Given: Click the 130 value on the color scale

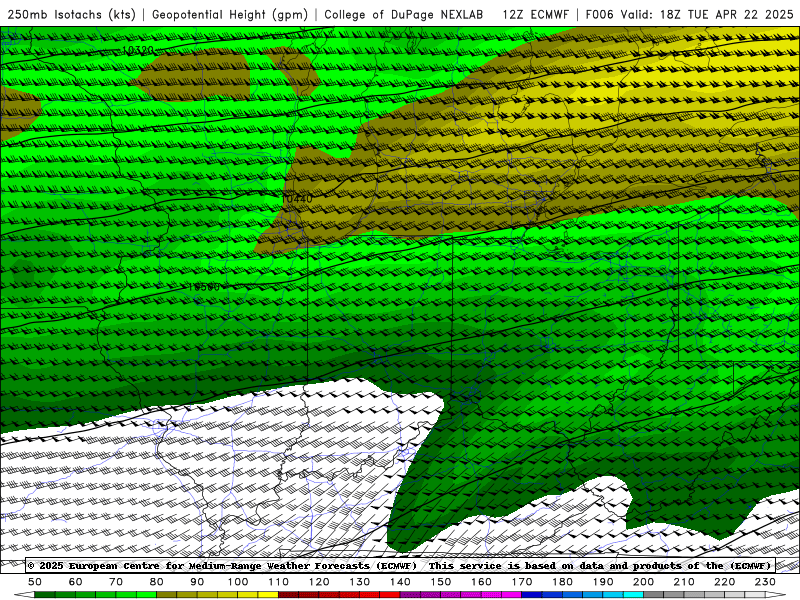Looking at the screenshot, I should [360, 582].
